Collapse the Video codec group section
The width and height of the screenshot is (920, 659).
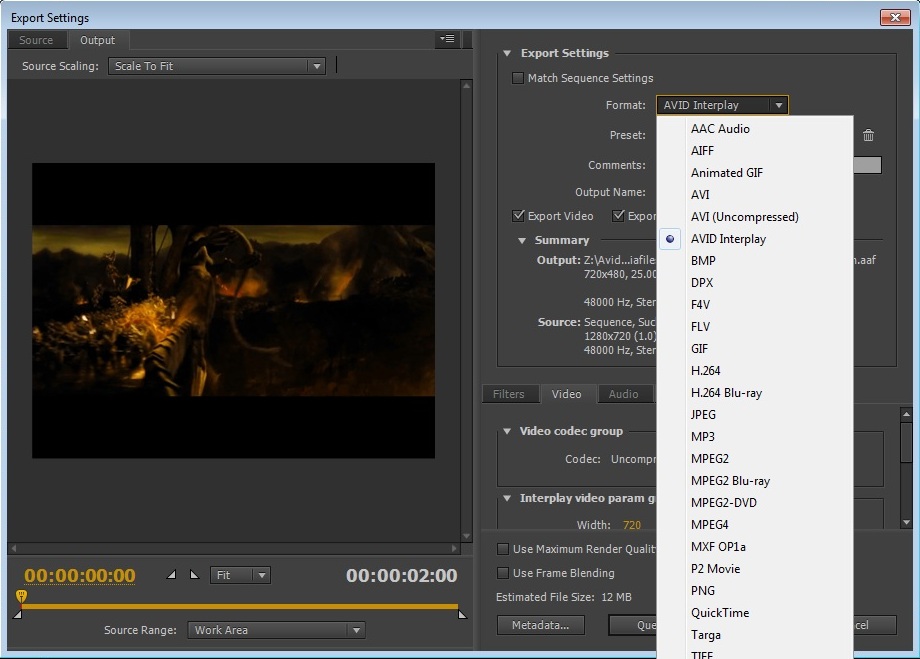(507, 431)
